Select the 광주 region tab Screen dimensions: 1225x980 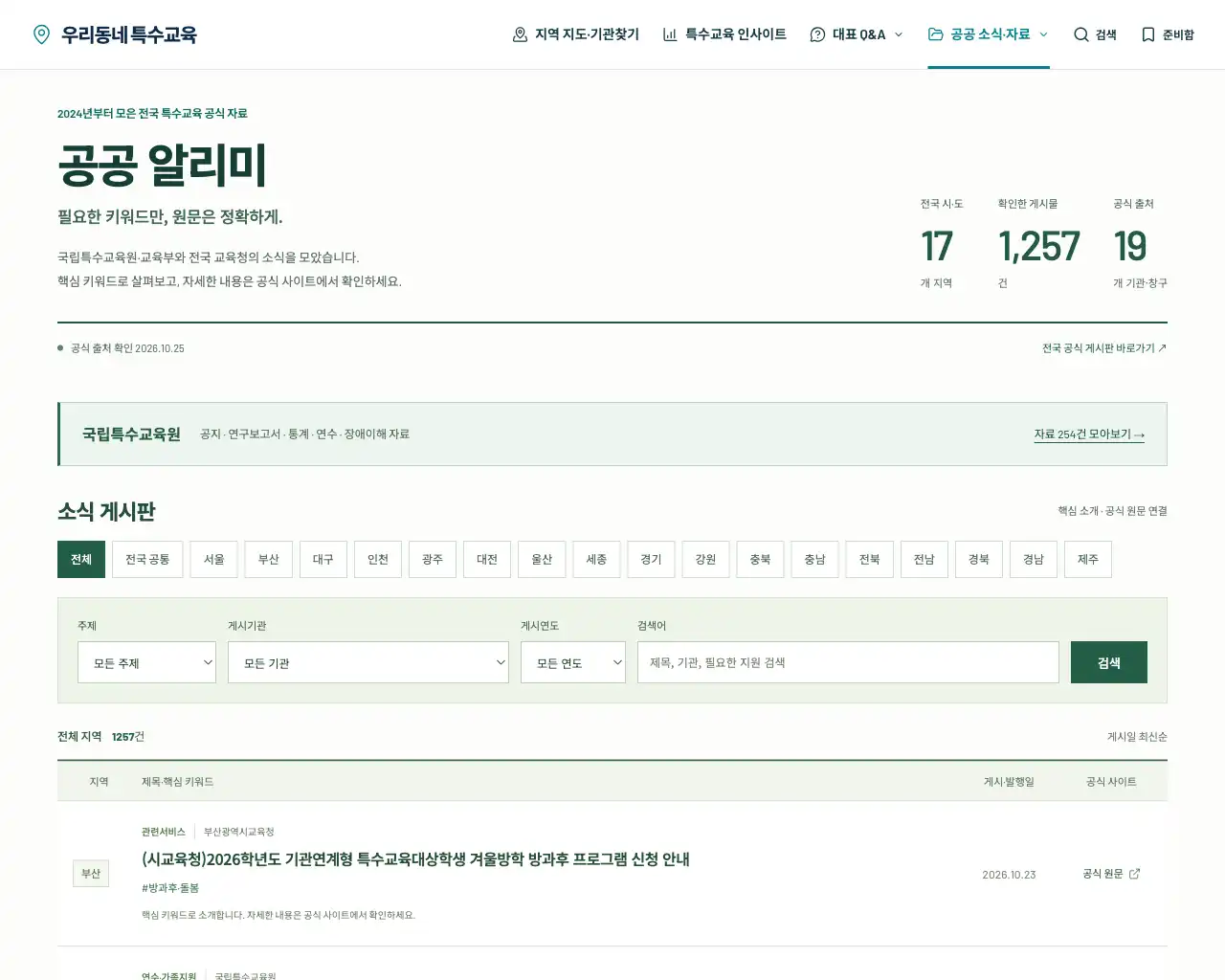(x=433, y=559)
